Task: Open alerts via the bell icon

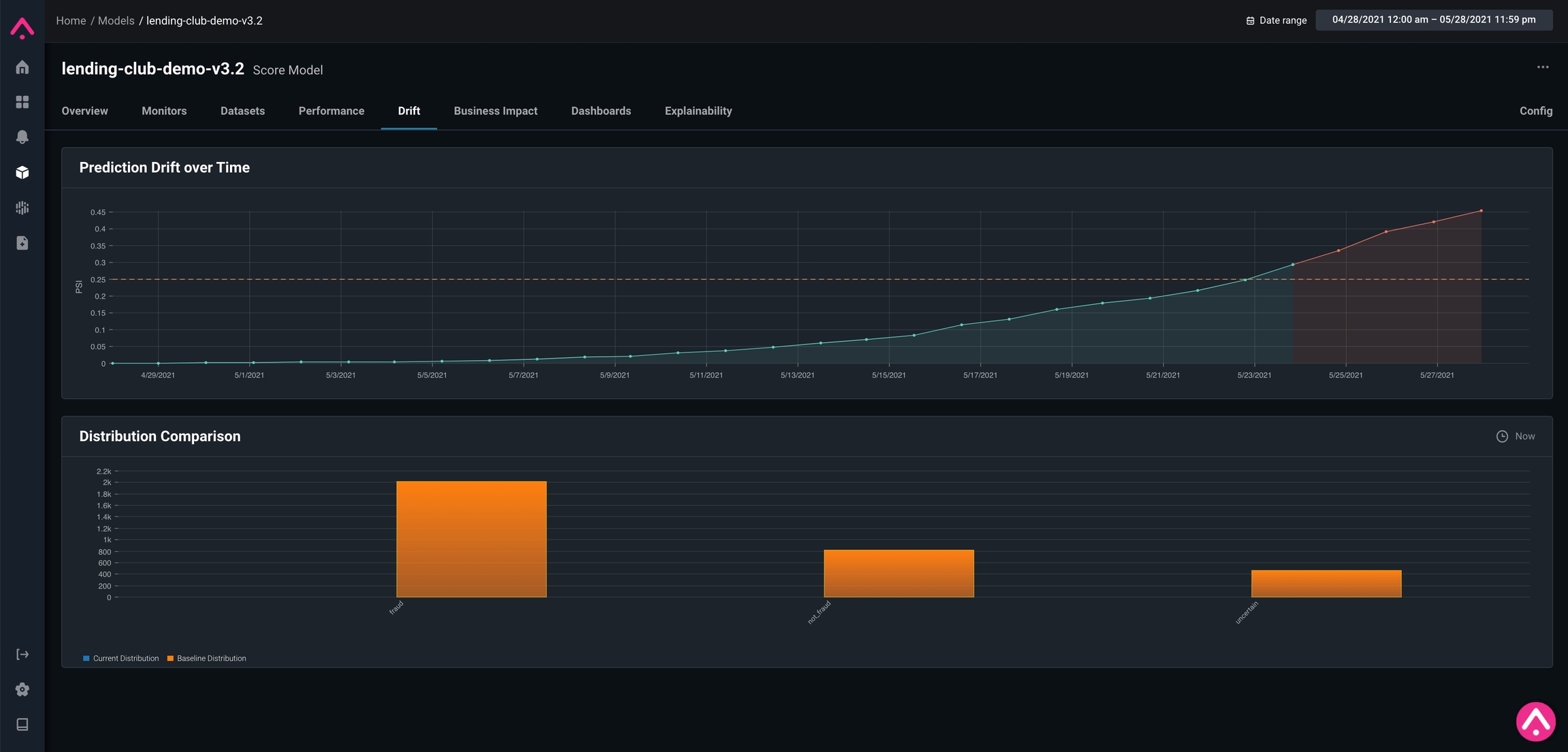Action: pyautogui.click(x=22, y=137)
